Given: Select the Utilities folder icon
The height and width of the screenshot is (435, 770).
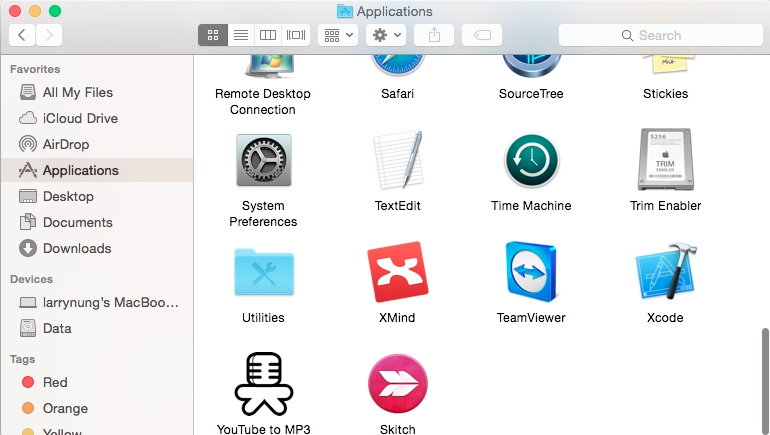Looking at the screenshot, I should click(264, 272).
